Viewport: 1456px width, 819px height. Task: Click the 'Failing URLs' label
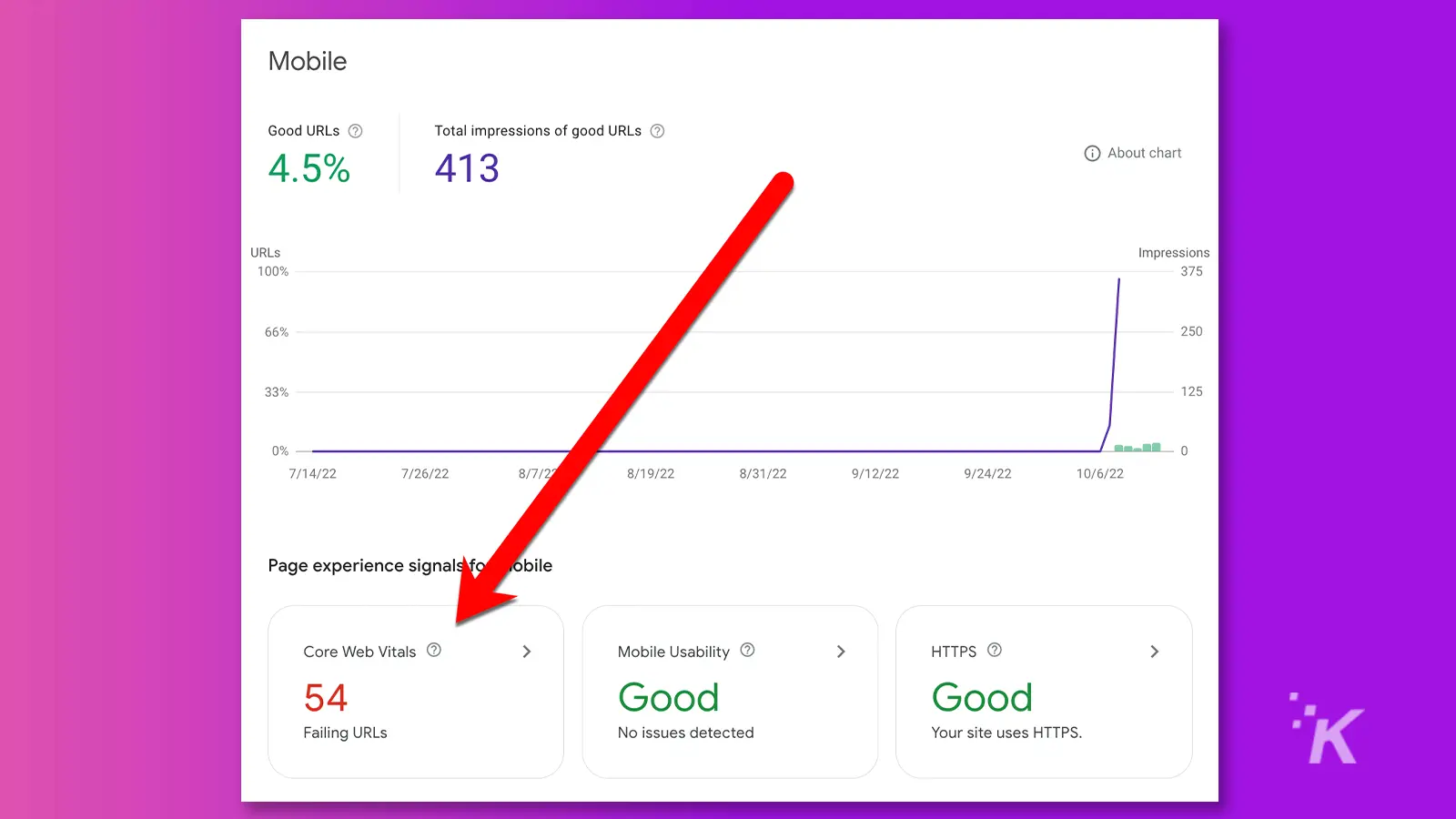(345, 733)
